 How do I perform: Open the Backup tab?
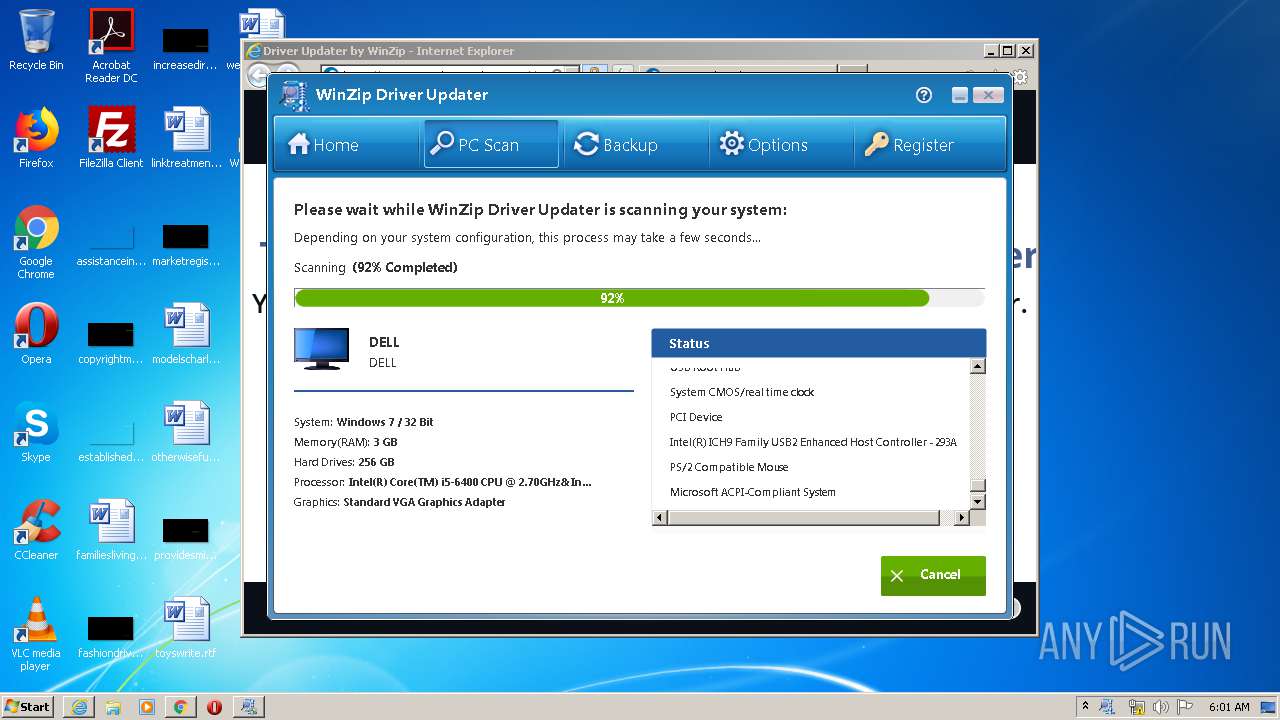click(x=636, y=144)
